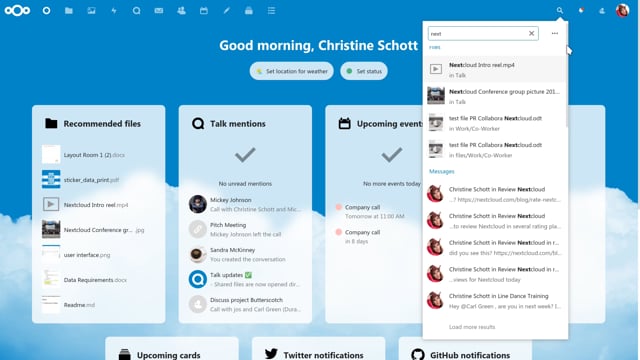This screenshot has width=640, height=360.
Task: Open the Photos app in top bar
Action: (91, 11)
